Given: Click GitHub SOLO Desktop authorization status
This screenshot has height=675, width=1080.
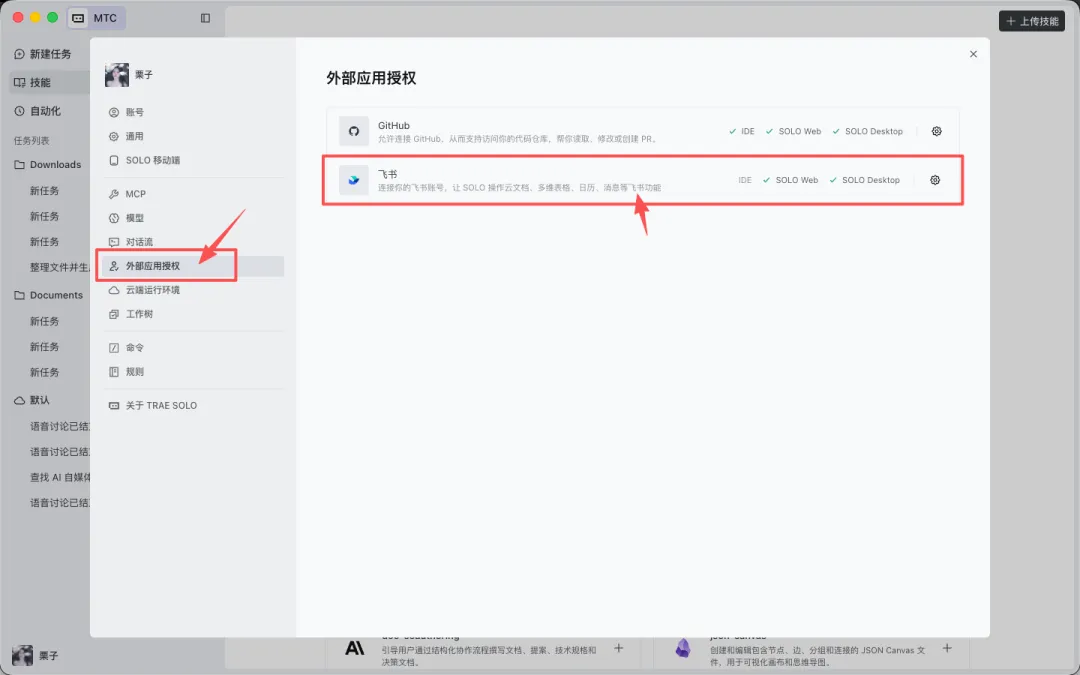Looking at the screenshot, I should [868, 131].
